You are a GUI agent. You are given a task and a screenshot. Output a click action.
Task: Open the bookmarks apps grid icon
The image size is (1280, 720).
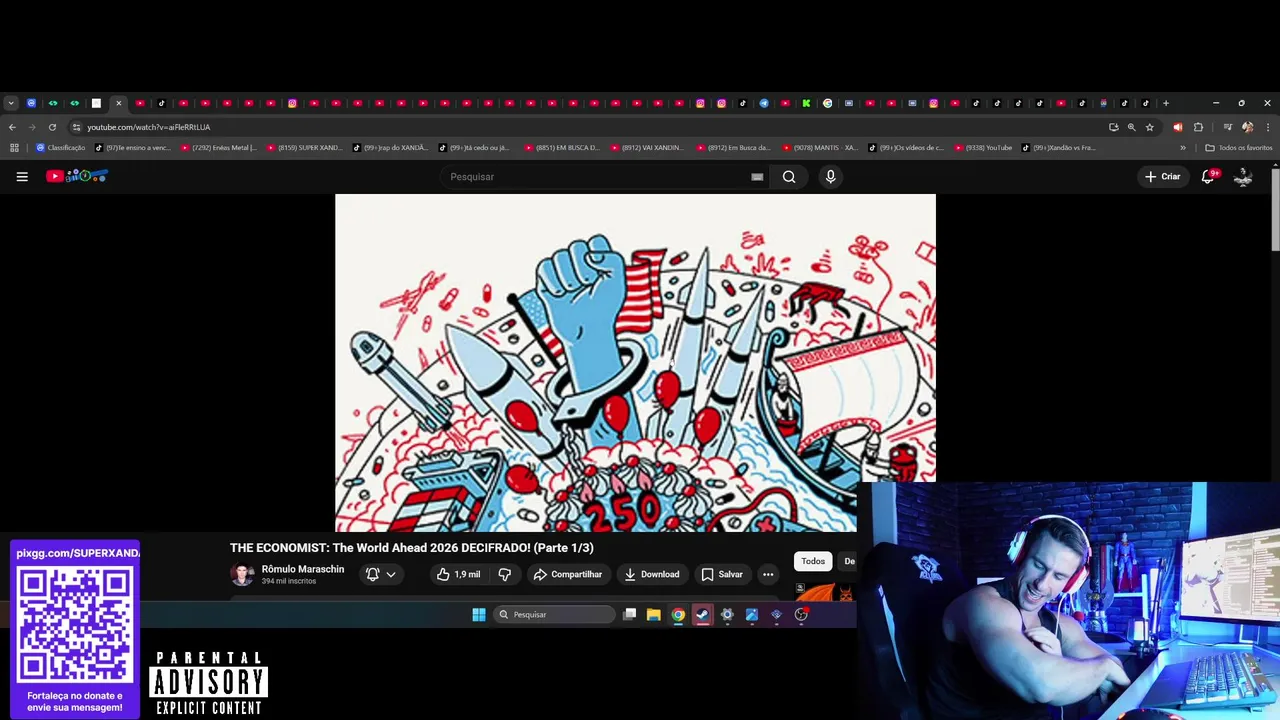[14, 148]
